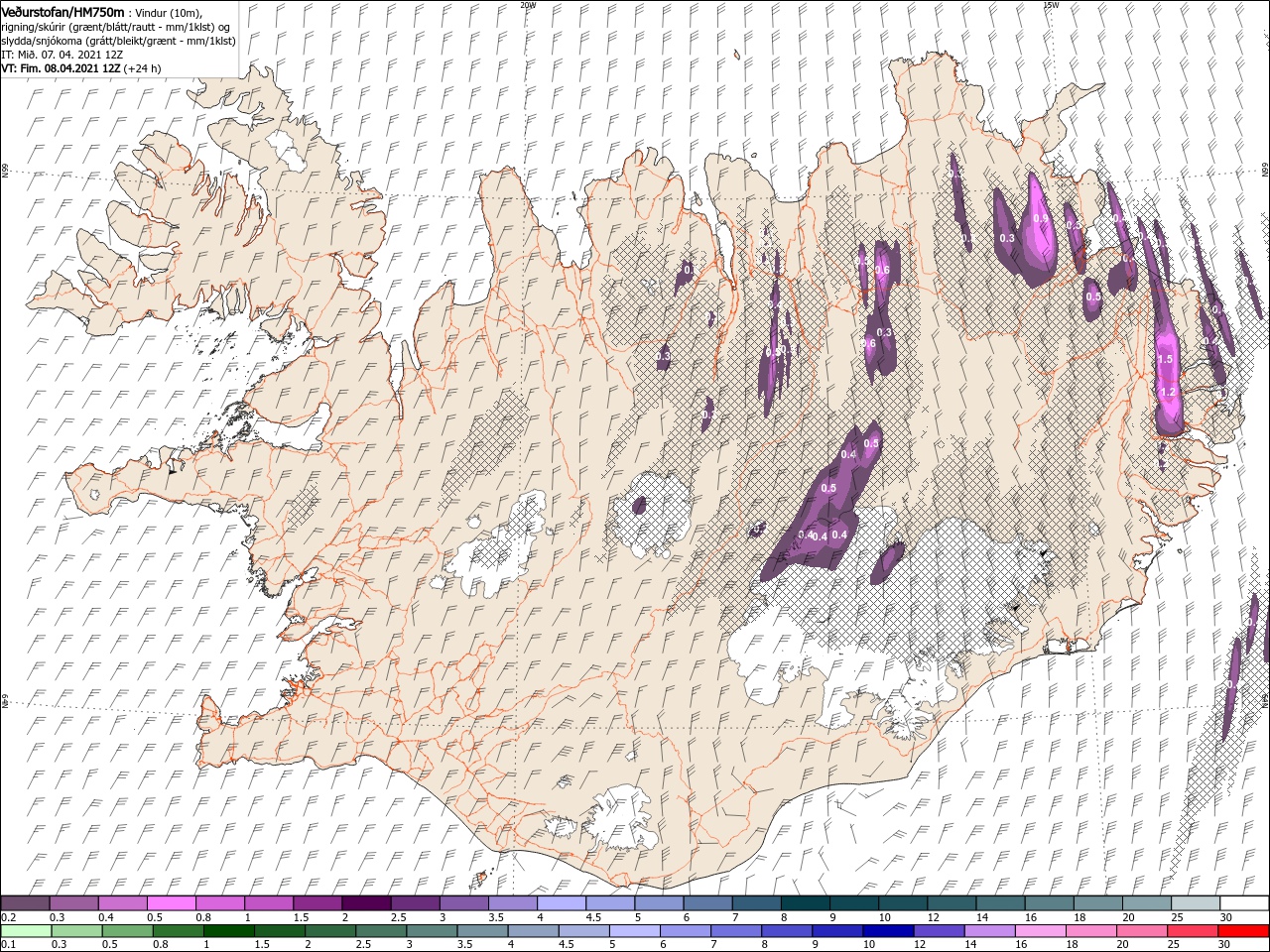Pick the bottom-row swatch between 0.5 and 0.8

pyautogui.click(x=127, y=931)
